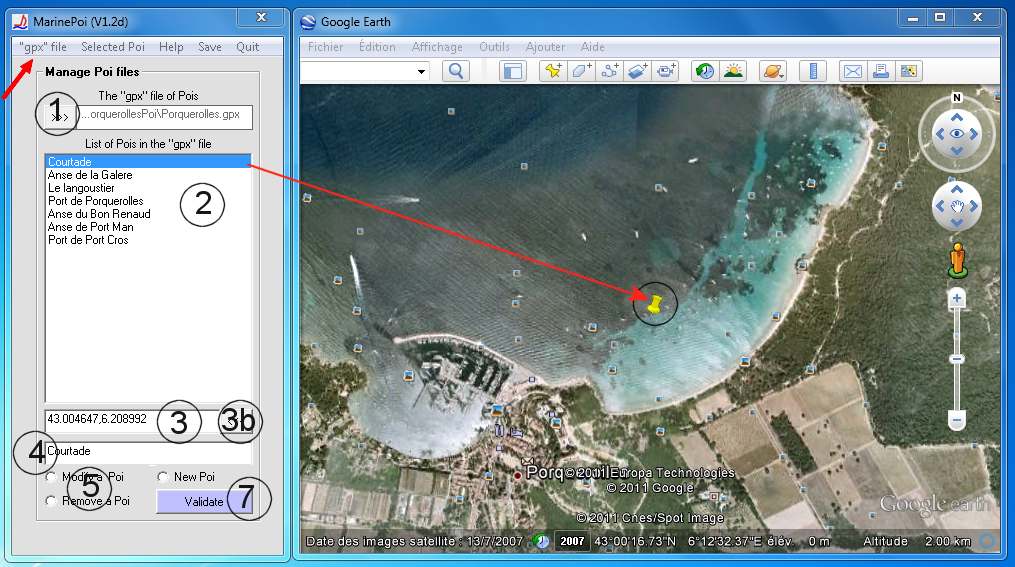This screenshot has width=1015, height=567.
Task: Toggle sunlight across the landscape
Action: (733, 71)
